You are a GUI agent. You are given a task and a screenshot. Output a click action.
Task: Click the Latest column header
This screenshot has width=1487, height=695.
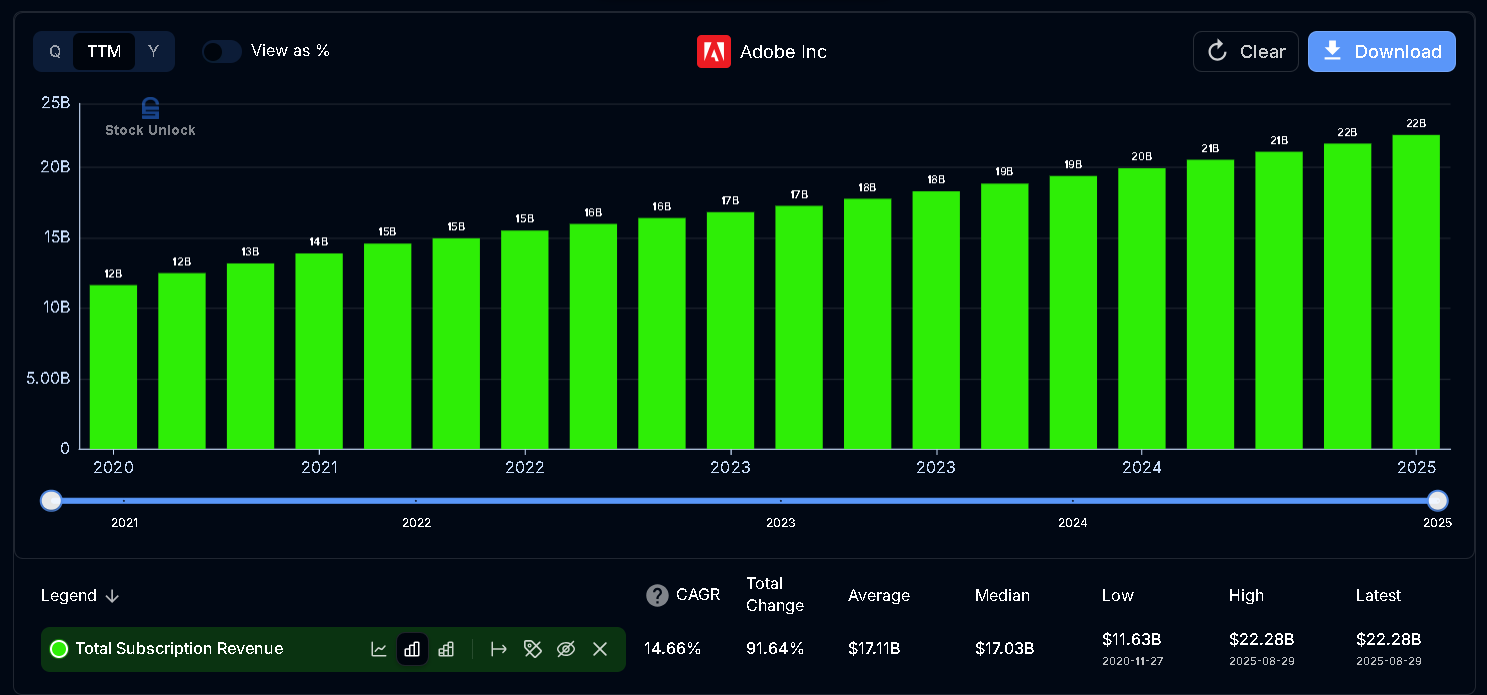[1378, 596]
